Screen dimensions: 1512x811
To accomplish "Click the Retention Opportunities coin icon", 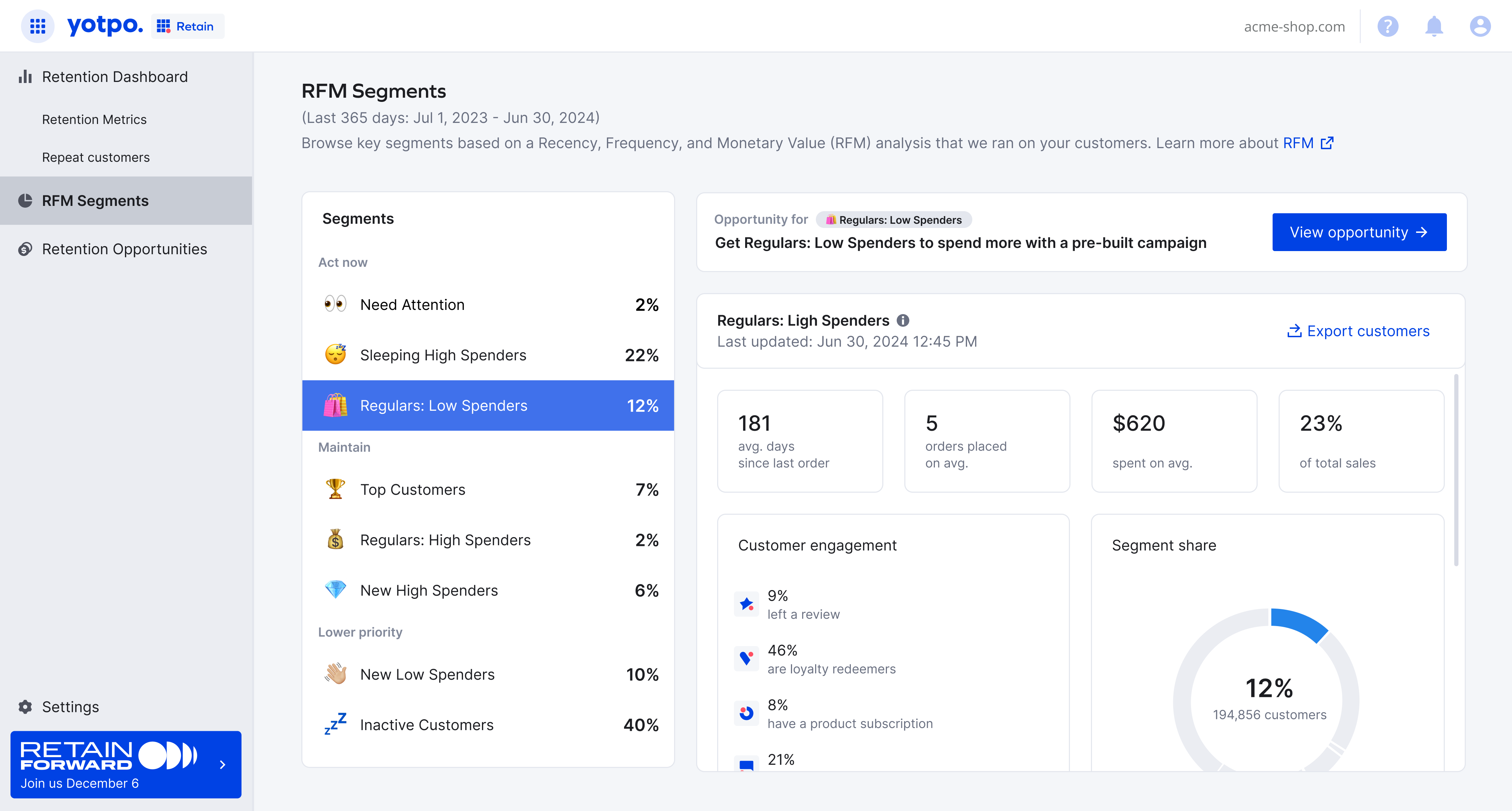I will (x=24, y=249).
